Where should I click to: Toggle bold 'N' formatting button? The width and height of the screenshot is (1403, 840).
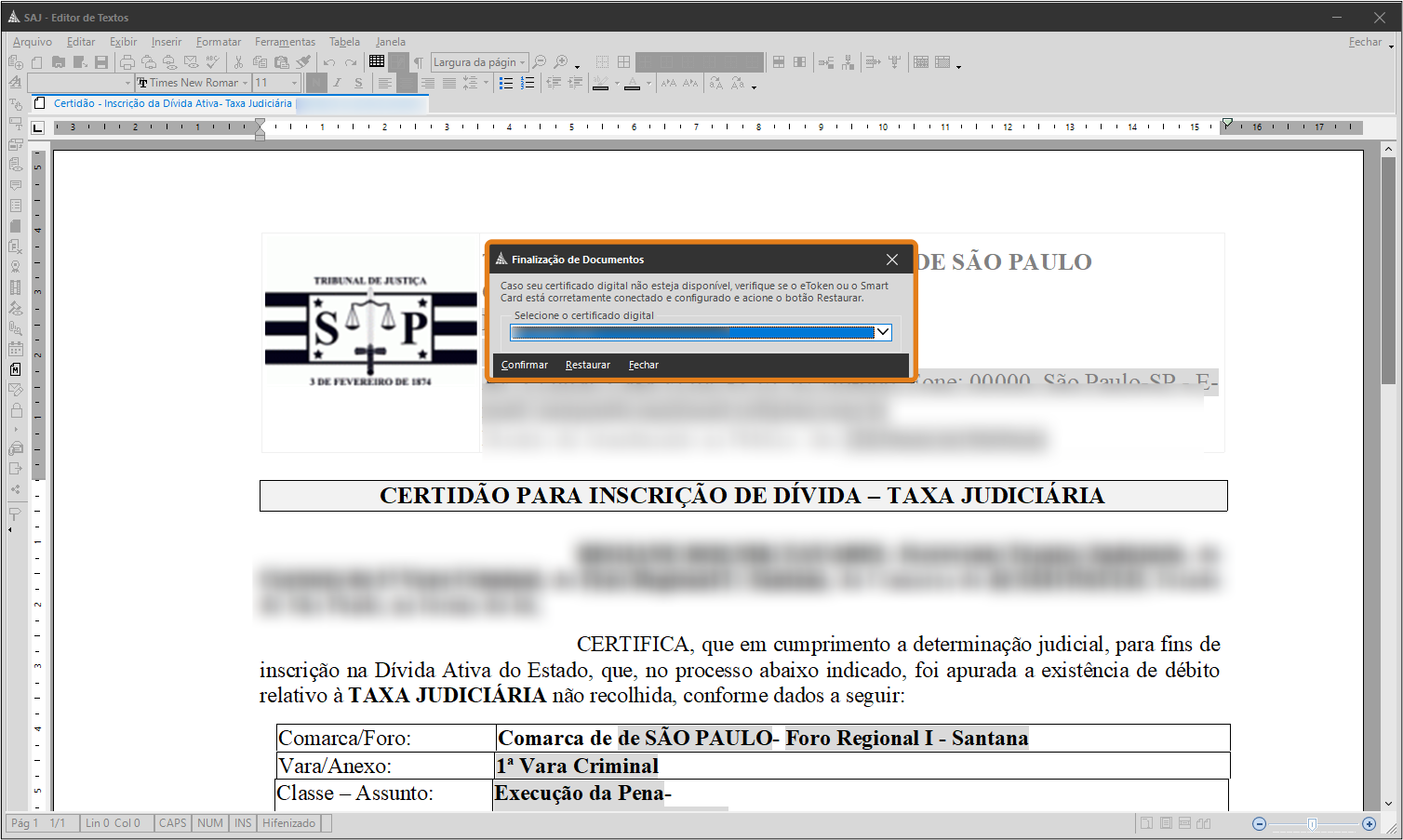click(x=316, y=83)
